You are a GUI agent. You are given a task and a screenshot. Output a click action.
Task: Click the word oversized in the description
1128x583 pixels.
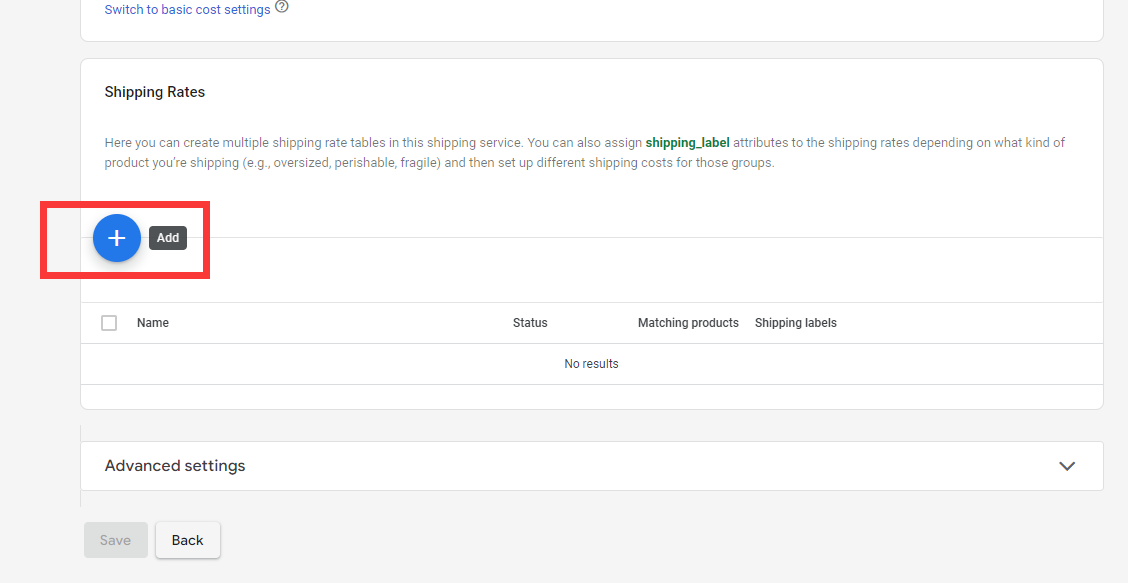(291, 163)
